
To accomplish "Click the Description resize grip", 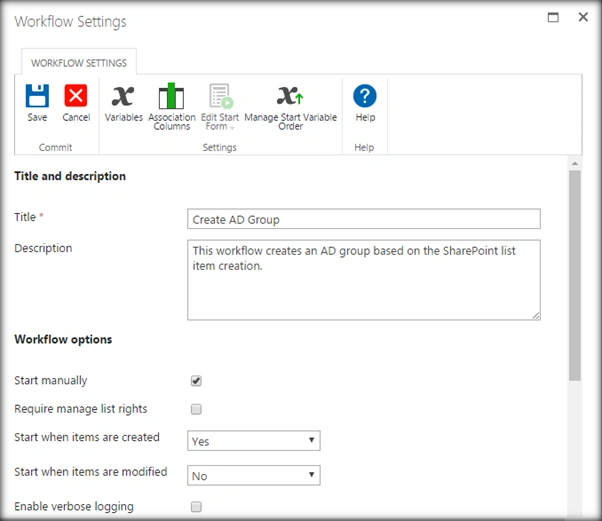I will click(536, 316).
